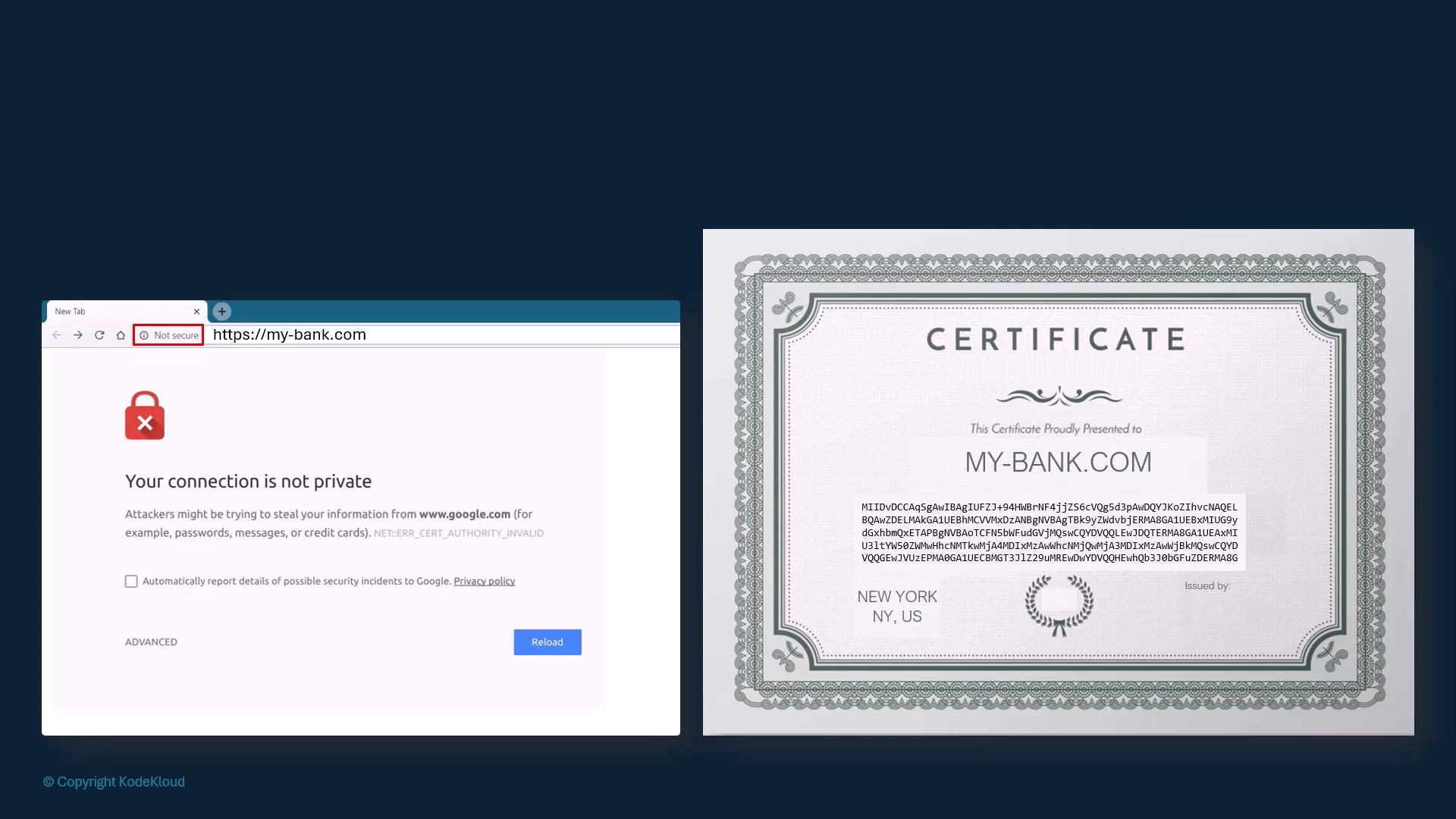Click the NEW YORK NY, US text
Screen dimensions: 1456x819
tap(897, 607)
